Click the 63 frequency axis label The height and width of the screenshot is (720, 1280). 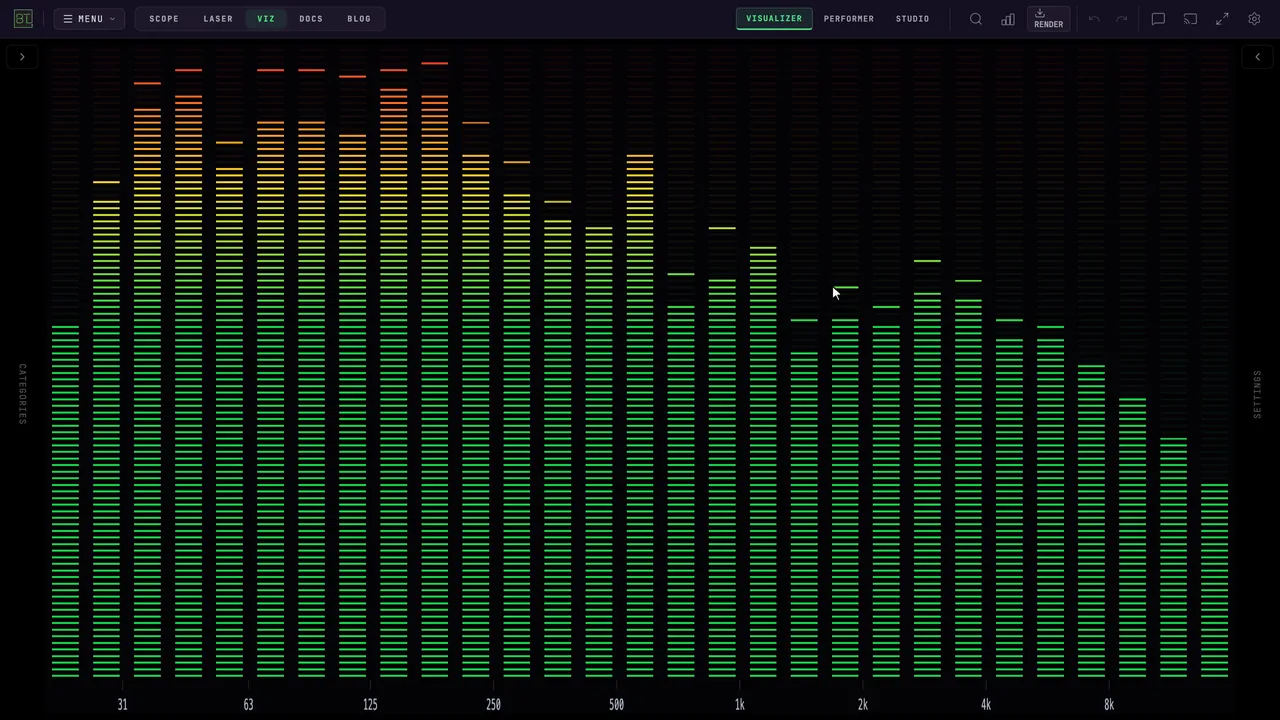point(248,705)
